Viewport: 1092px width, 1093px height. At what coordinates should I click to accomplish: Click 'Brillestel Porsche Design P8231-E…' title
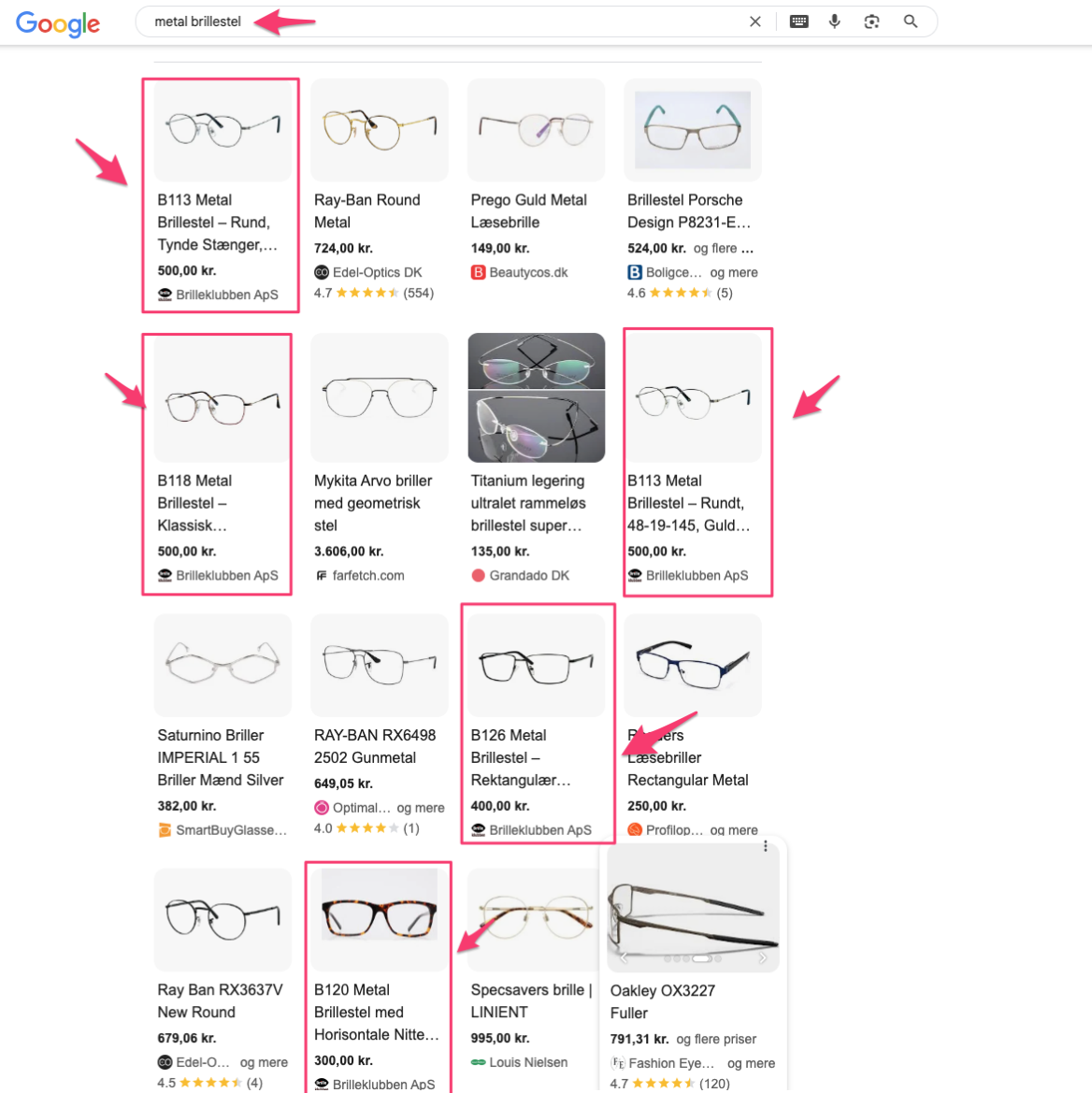point(689,211)
